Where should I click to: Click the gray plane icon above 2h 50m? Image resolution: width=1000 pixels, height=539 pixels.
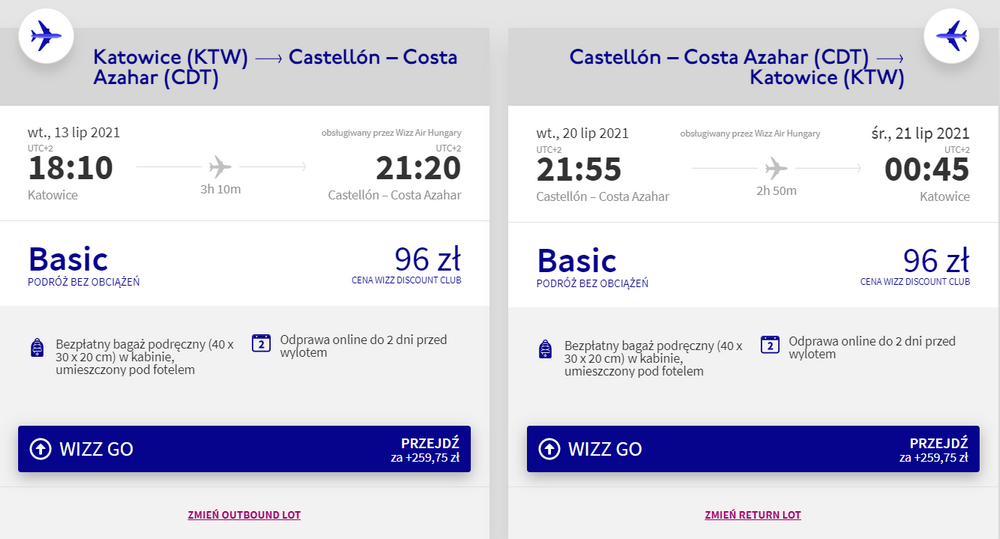point(775,166)
